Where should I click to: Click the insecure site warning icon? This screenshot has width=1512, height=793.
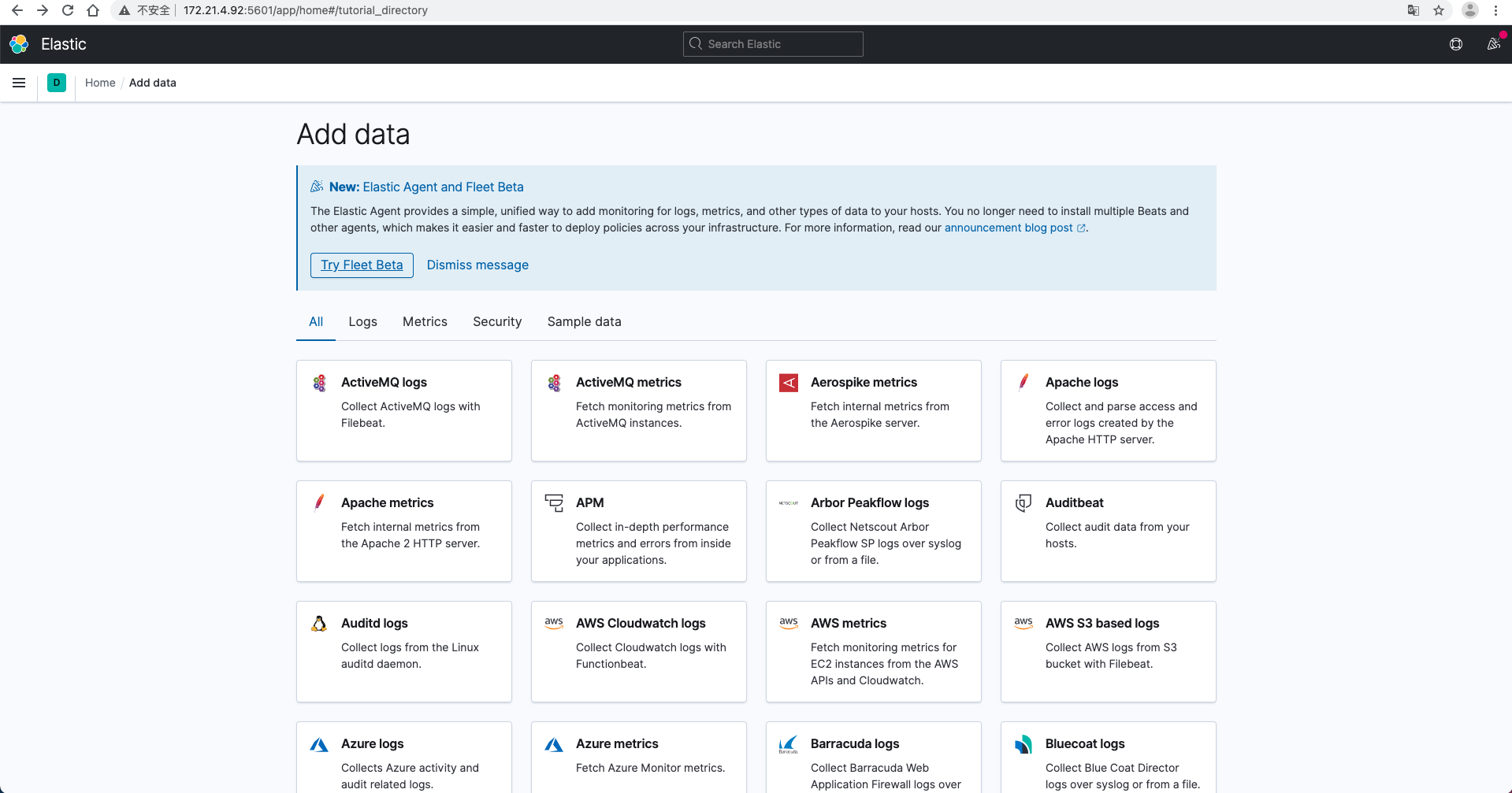124,10
